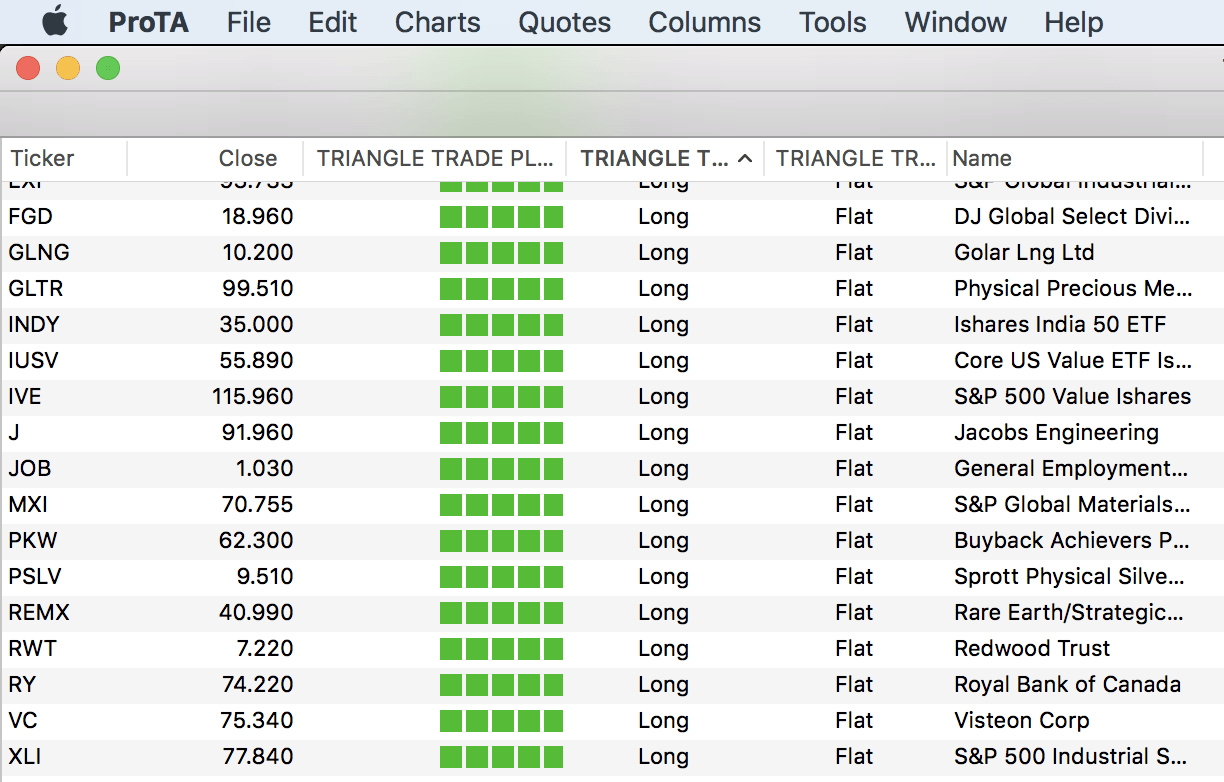1224x782 pixels.
Task: Click the green bars in GLNG row
Action: [x=501, y=252]
